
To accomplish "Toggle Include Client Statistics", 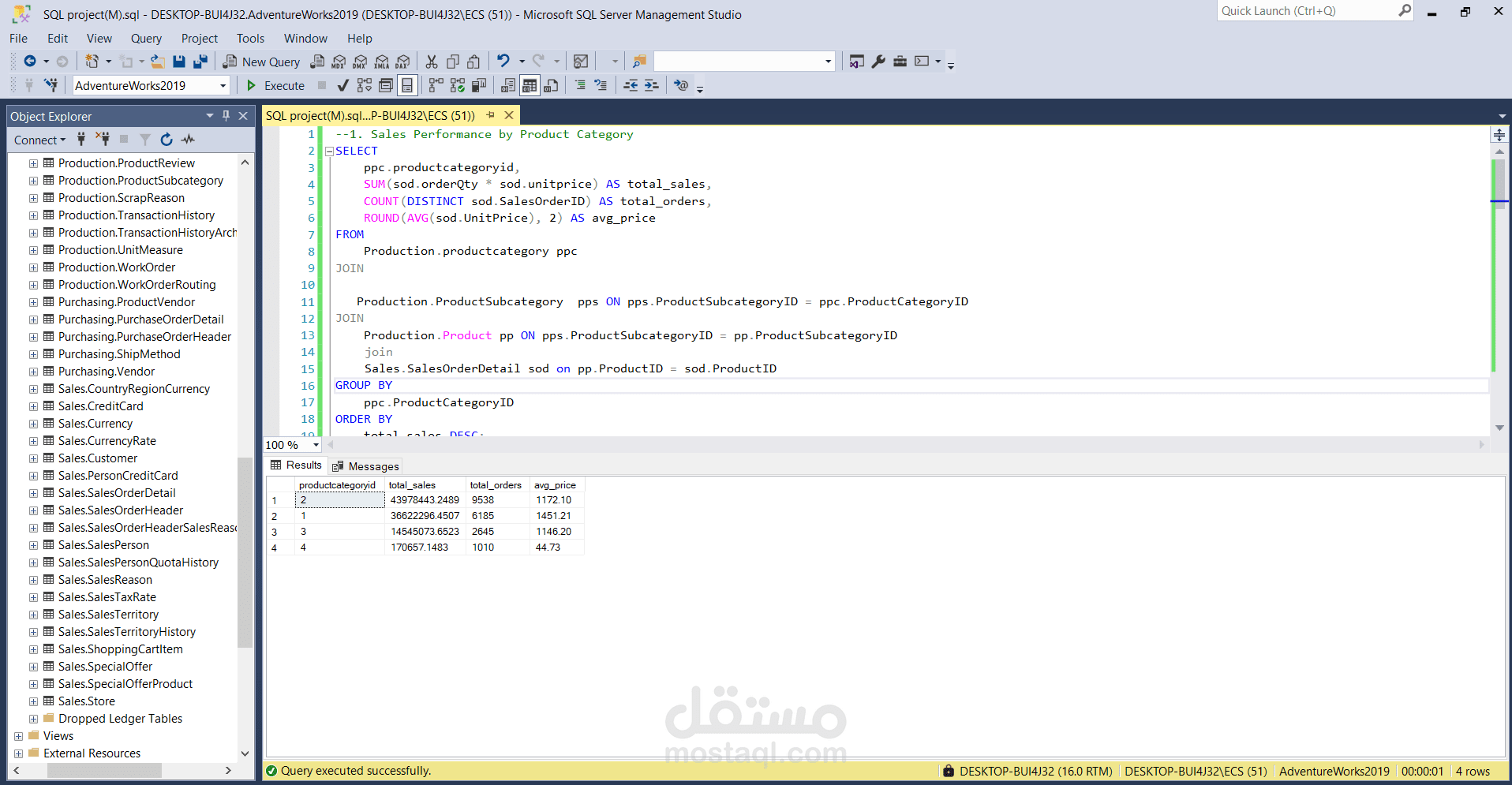I will [478, 85].
